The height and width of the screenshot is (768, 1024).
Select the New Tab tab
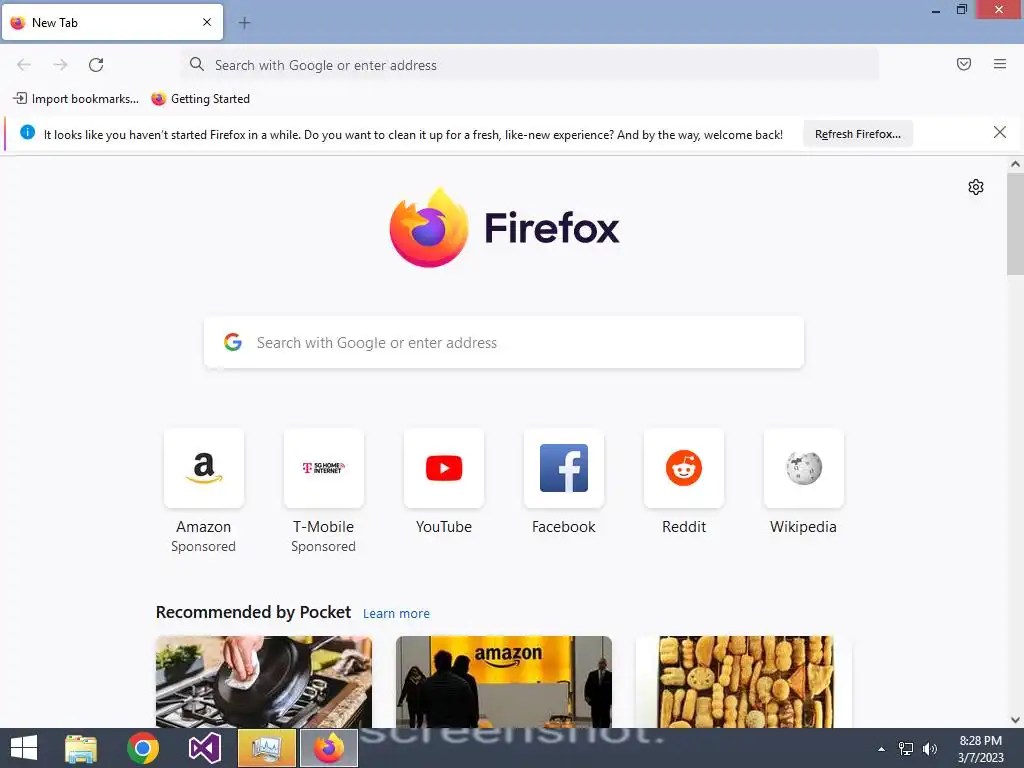point(112,22)
